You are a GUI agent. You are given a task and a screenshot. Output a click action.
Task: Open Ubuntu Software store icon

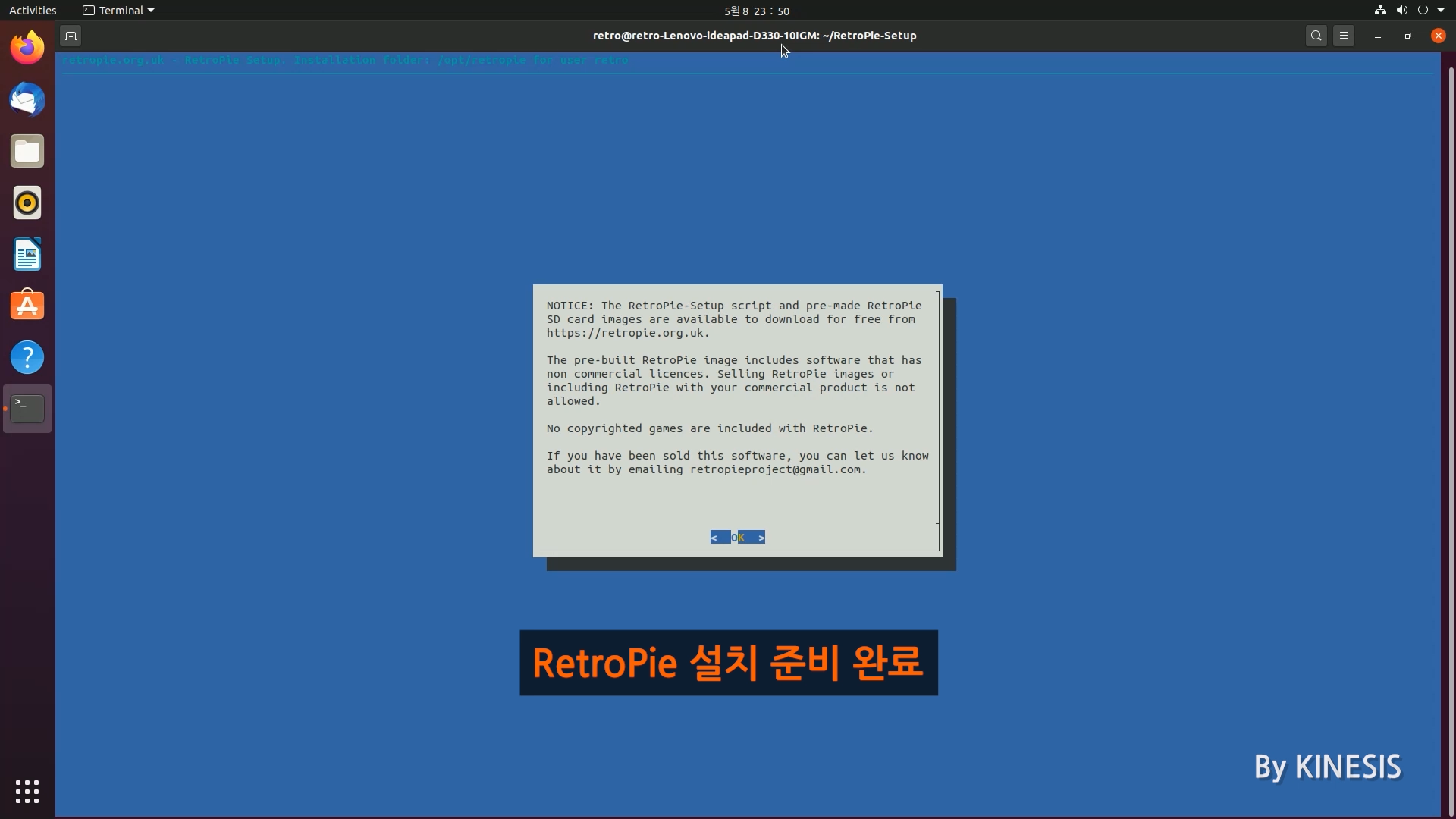tap(27, 306)
